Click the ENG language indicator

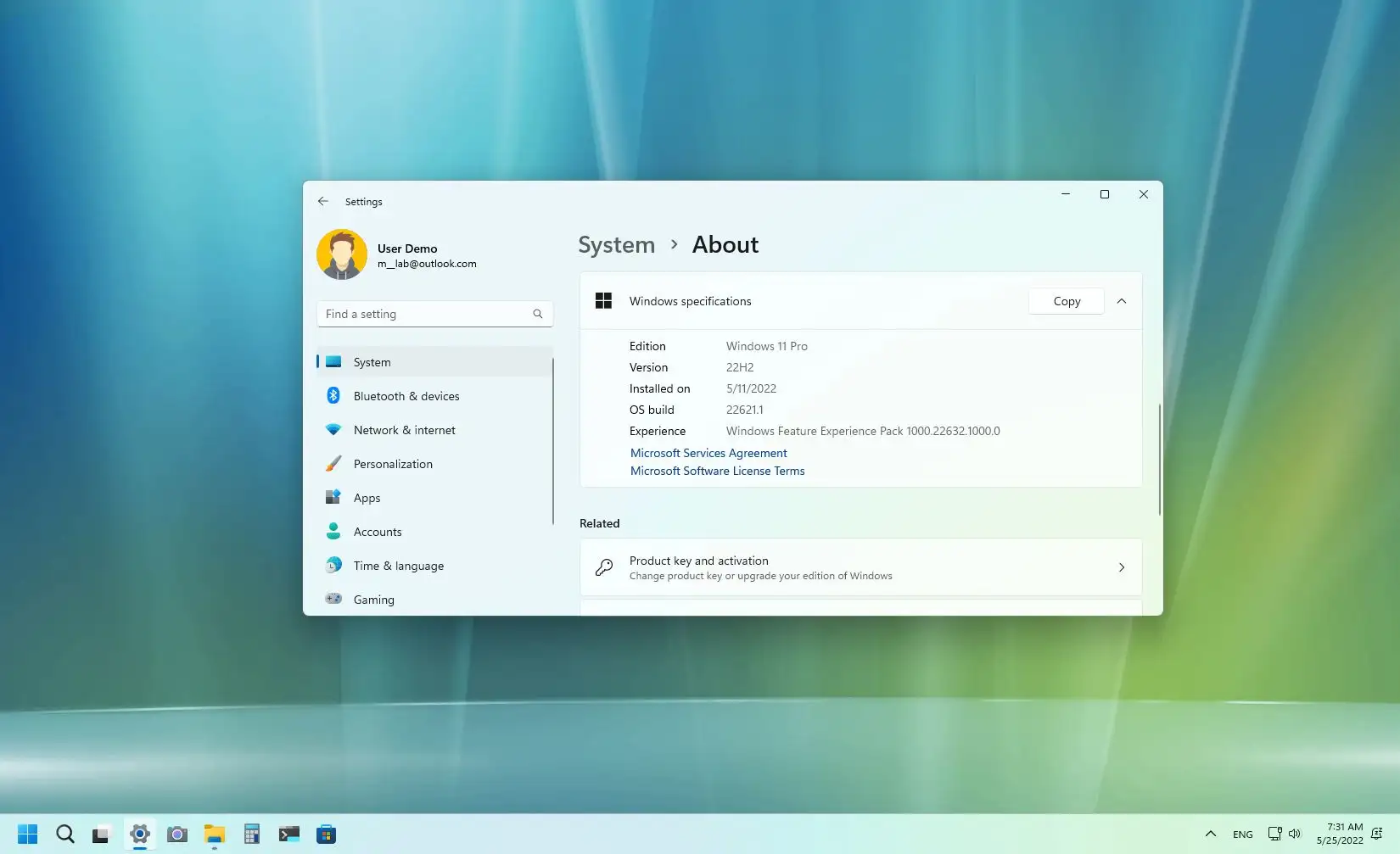click(1243, 834)
